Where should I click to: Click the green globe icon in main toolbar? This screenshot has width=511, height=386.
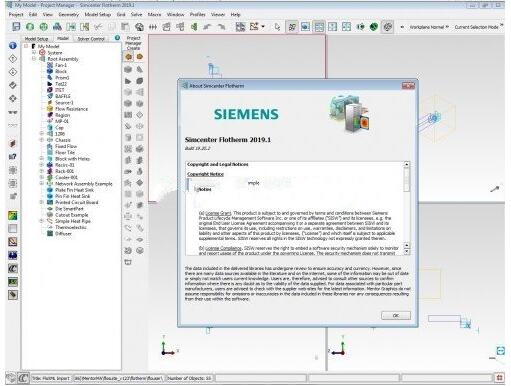point(43,27)
